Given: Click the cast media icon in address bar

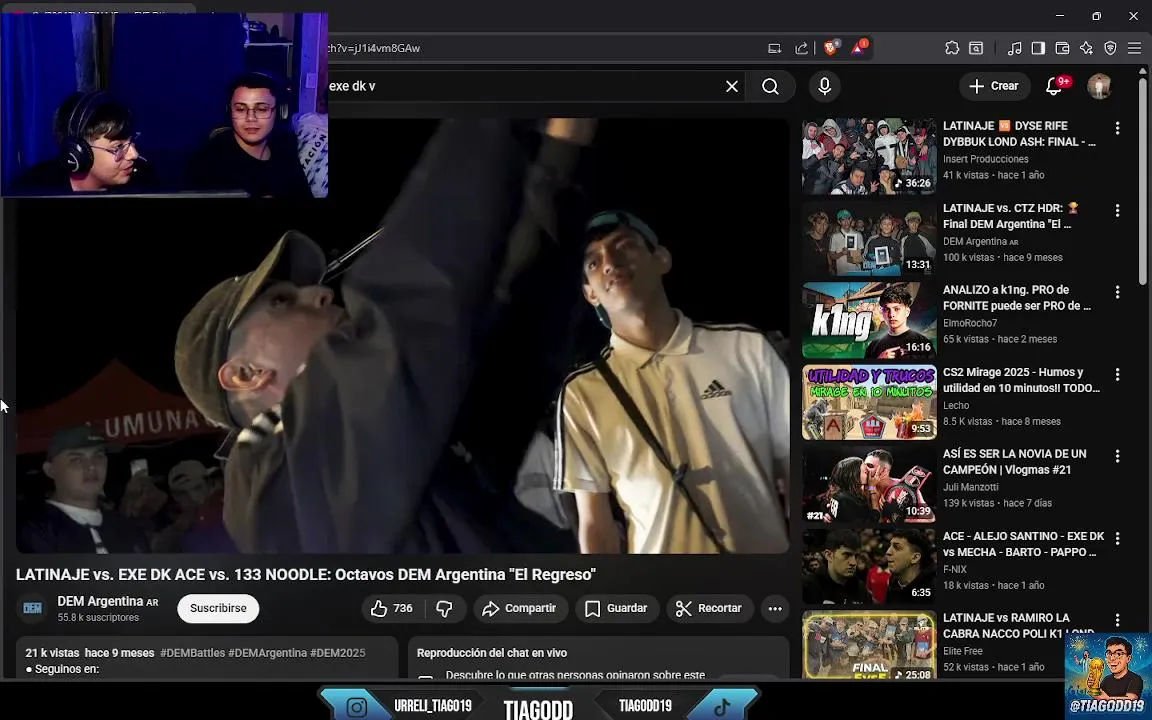Looking at the screenshot, I should 774,48.
